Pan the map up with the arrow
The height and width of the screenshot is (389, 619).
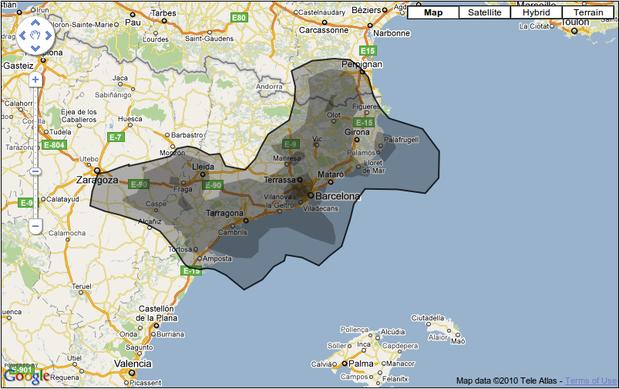point(36,22)
